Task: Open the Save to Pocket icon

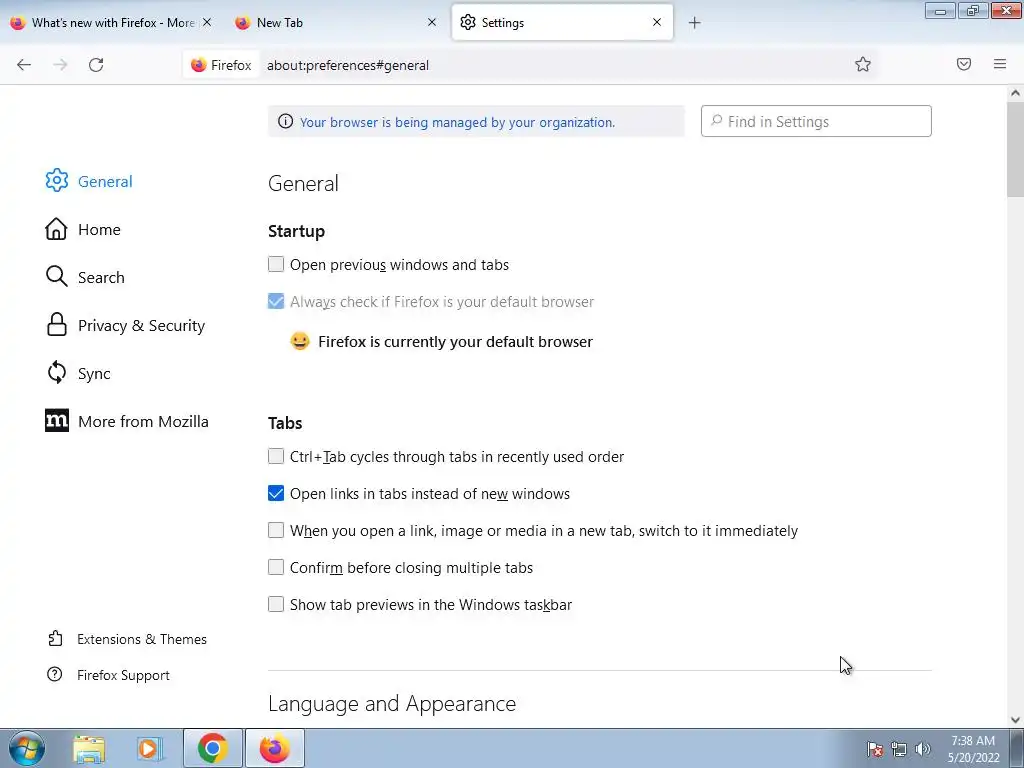Action: (964, 64)
